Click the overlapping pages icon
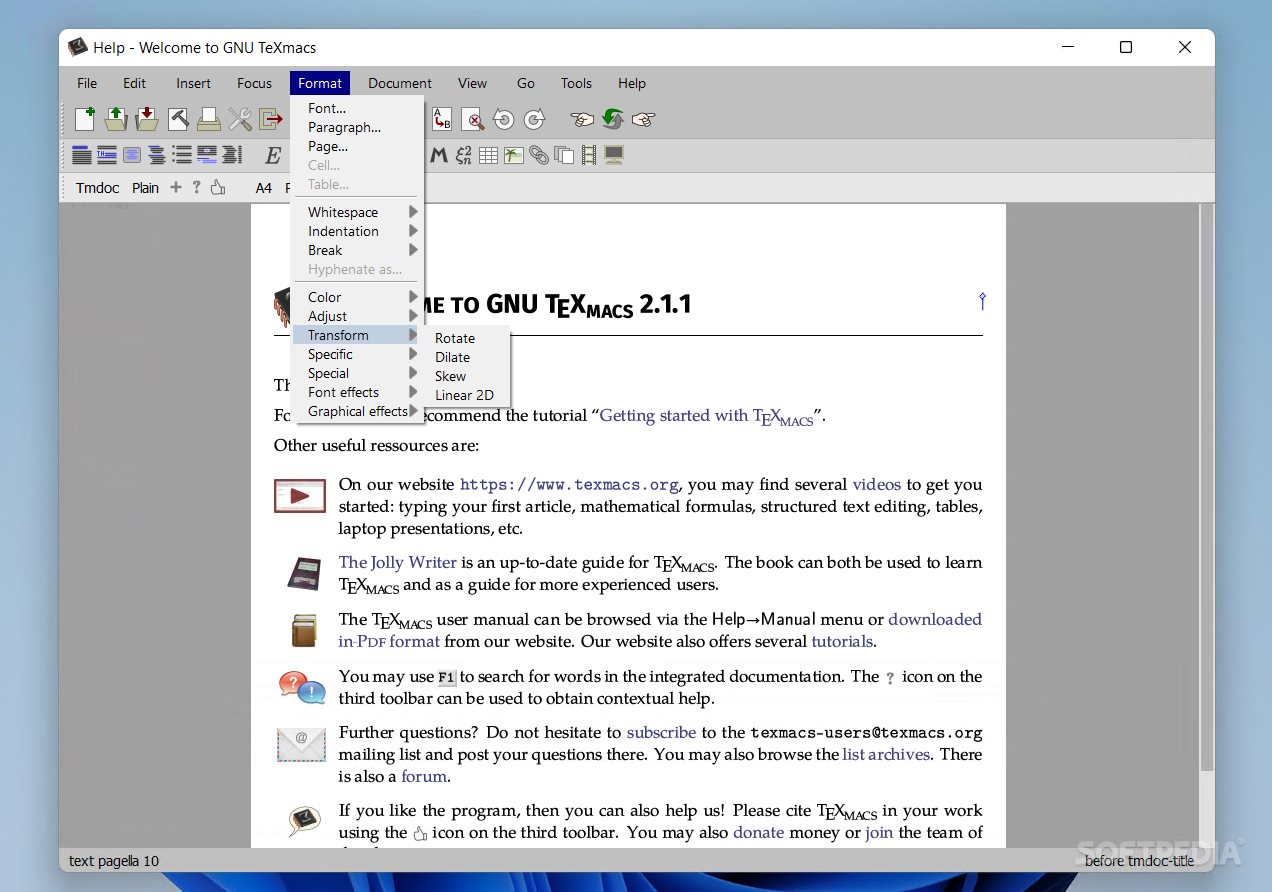Image resolution: width=1272 pixels, height=892 pixels. (564, 155)
